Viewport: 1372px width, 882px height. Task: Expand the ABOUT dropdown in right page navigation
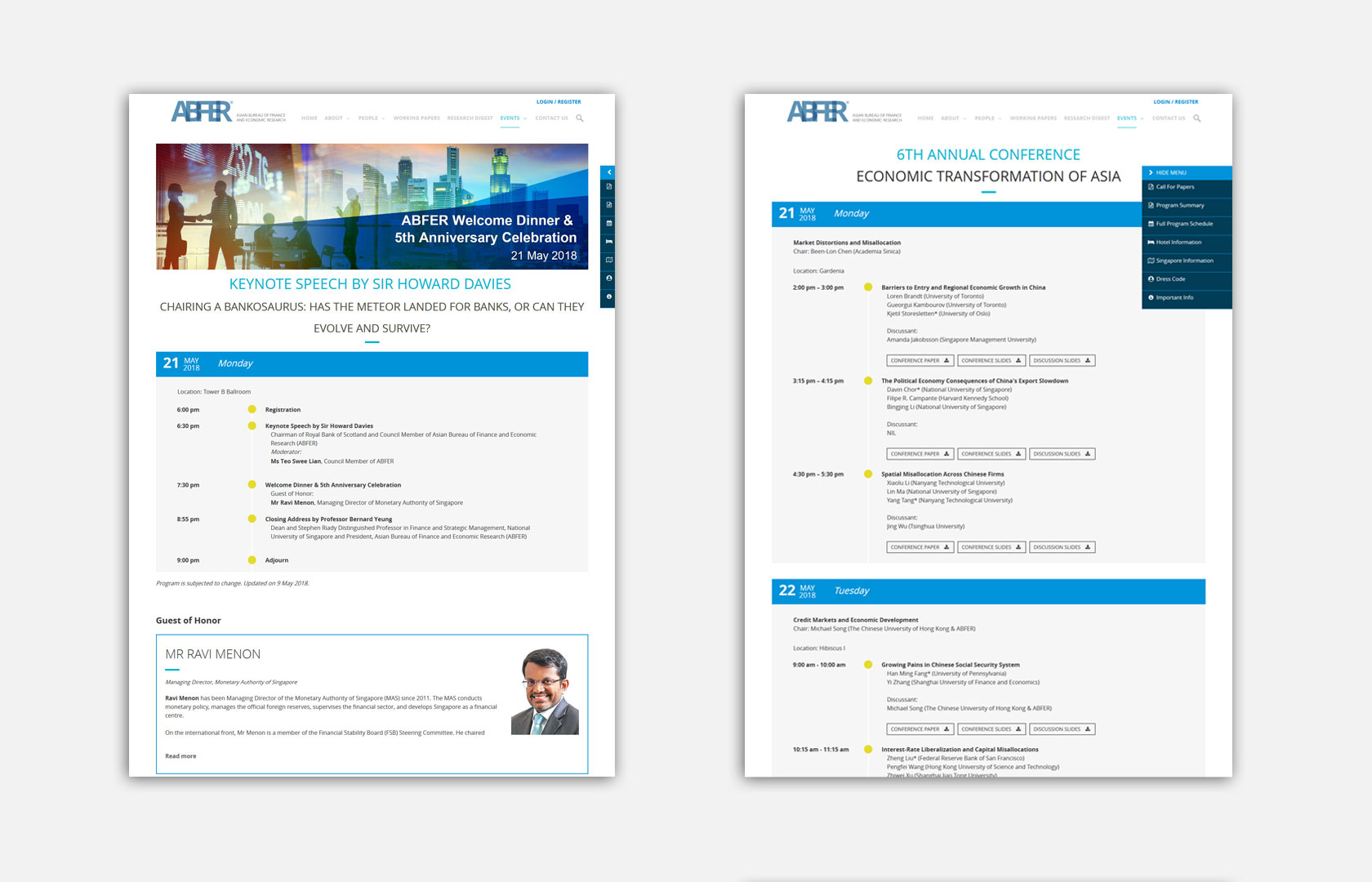[953, 118]
